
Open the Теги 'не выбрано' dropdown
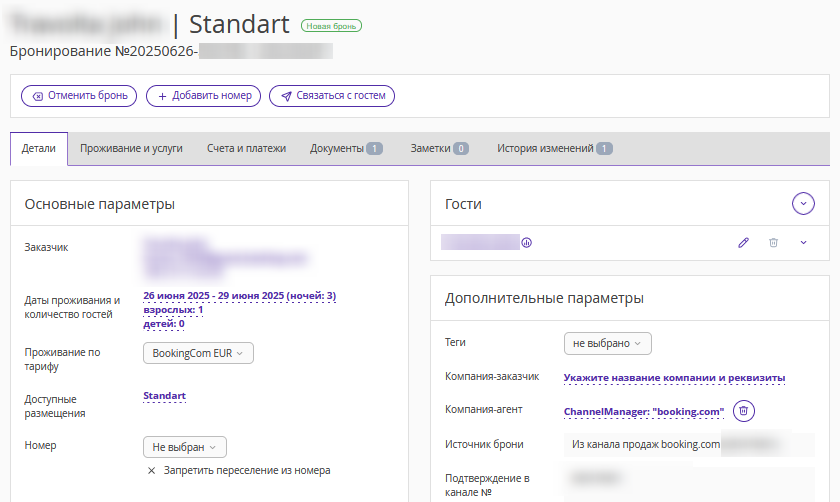coord(607,343)
